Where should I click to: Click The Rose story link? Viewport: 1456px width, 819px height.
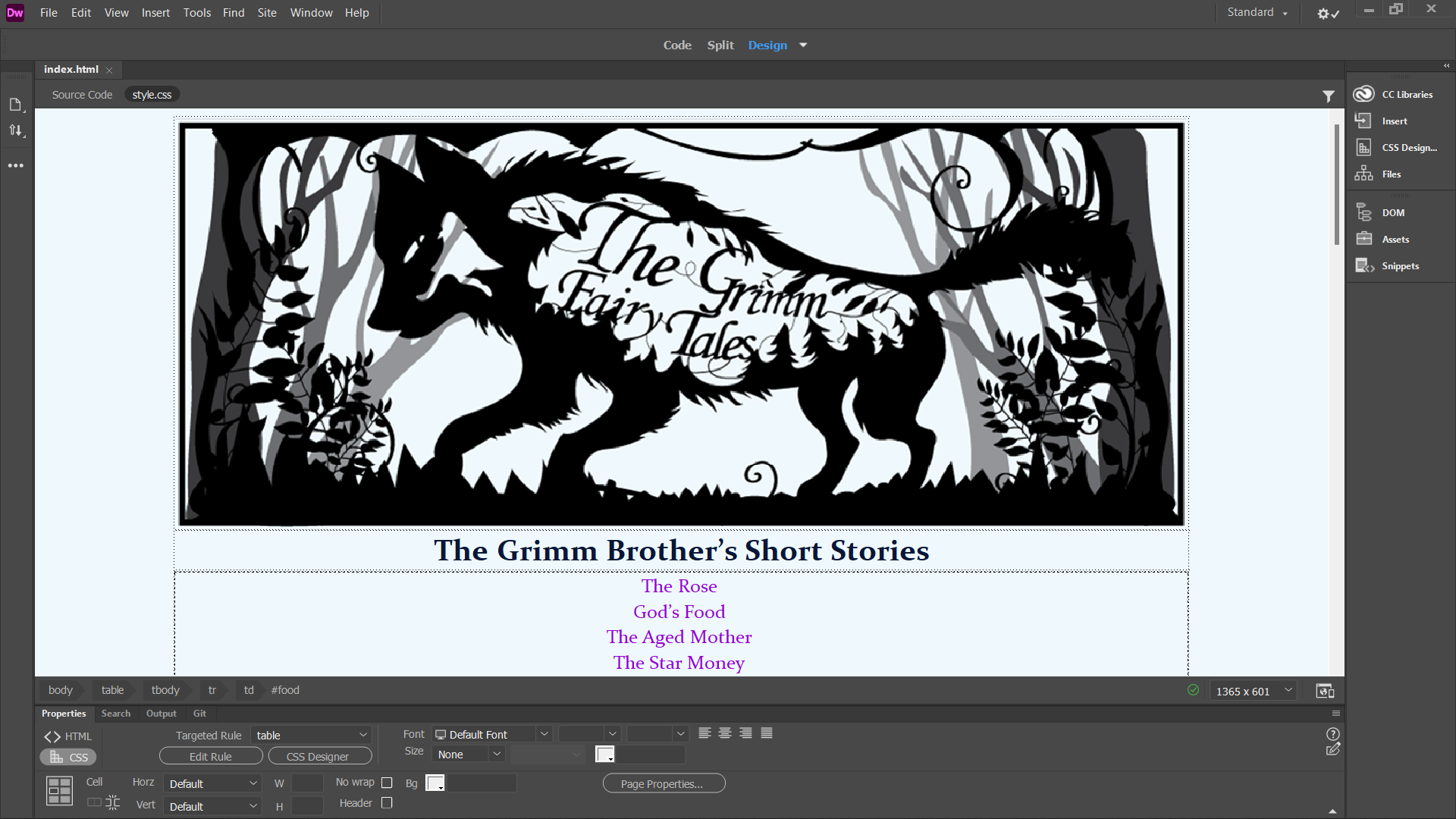click(679, 586)
